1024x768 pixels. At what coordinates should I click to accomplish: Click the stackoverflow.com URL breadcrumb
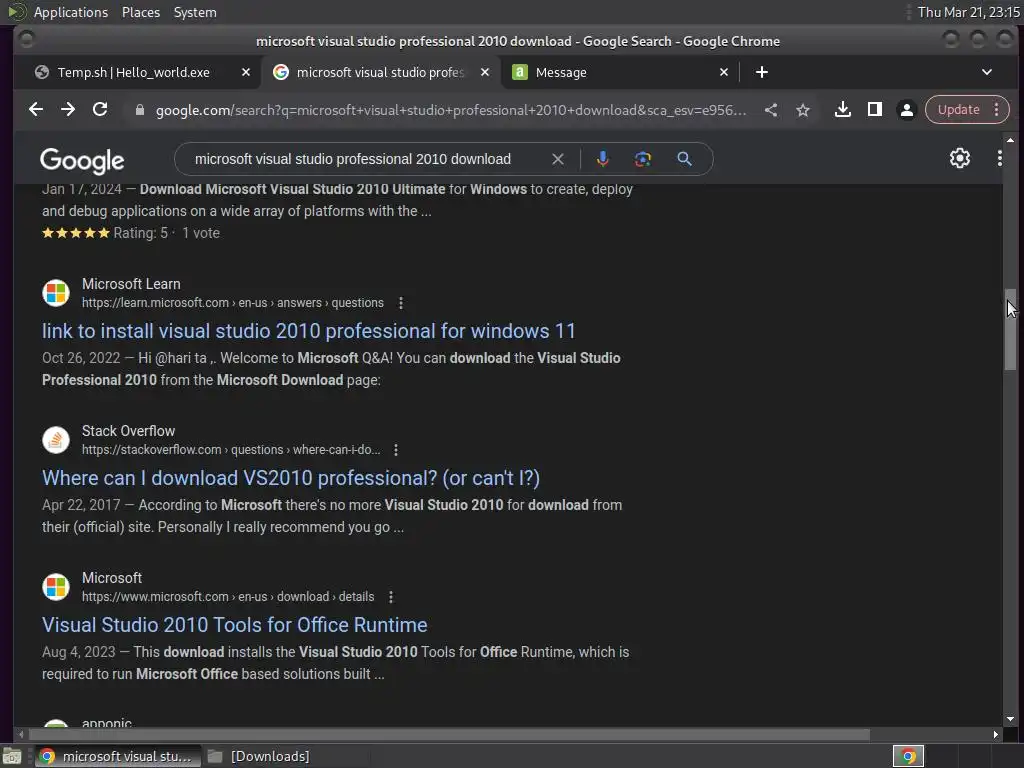(x=231, y=450)
